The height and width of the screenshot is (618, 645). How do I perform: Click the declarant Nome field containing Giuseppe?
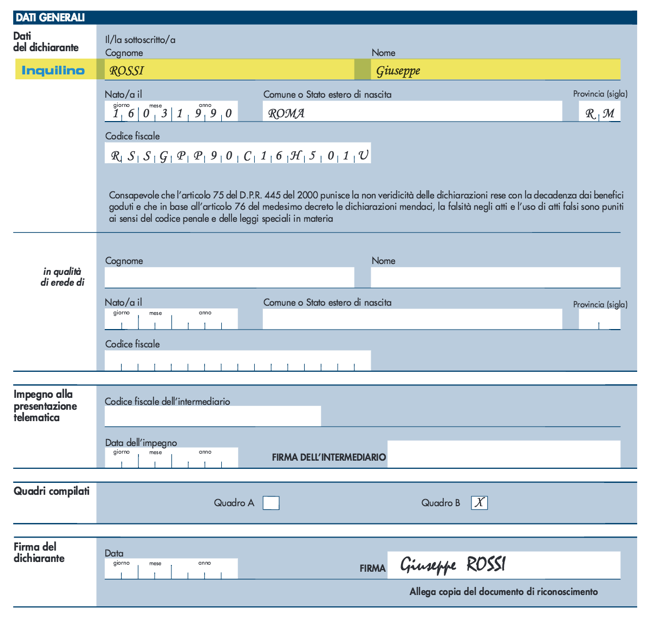495,70
